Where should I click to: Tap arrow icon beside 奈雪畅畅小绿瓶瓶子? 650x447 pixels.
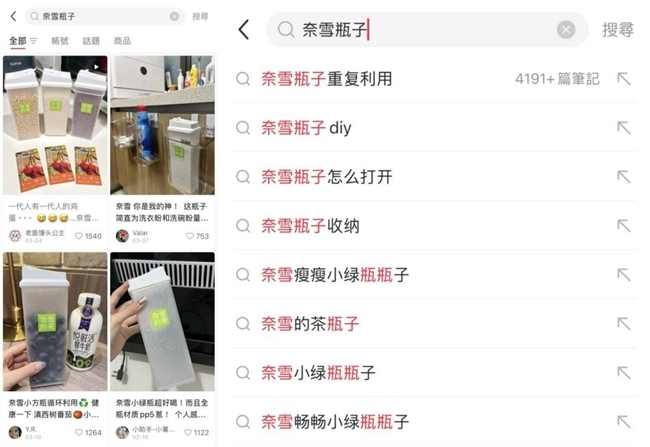tap(623, 422)
